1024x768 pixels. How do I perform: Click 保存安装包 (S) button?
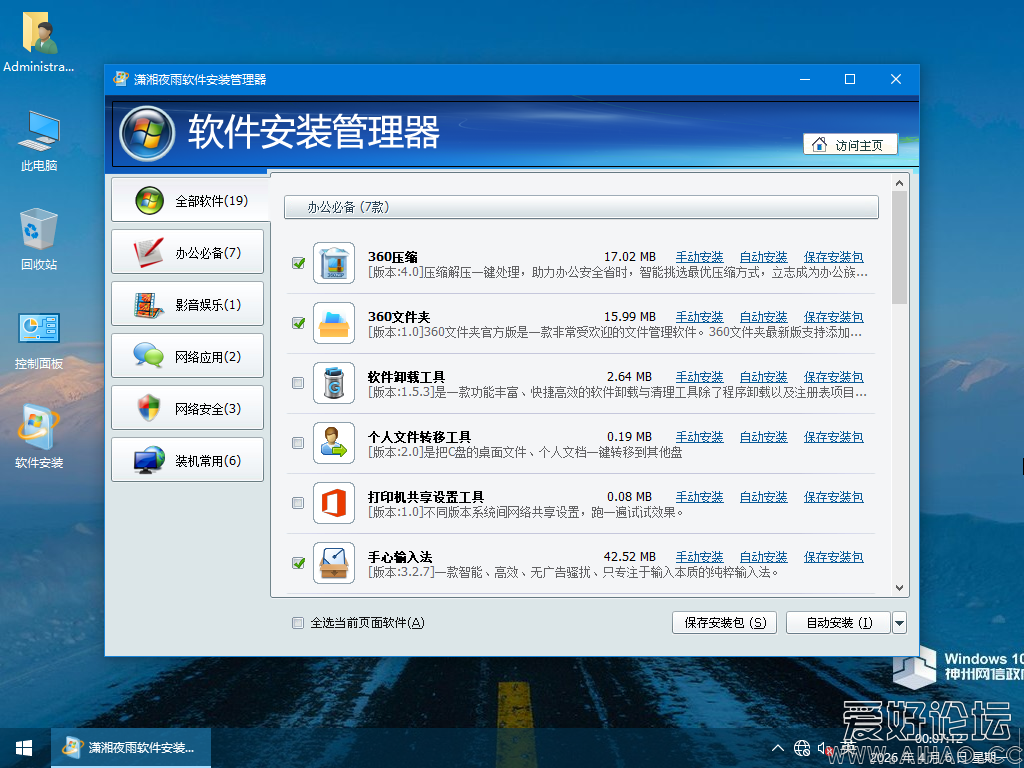click(724, 623)
